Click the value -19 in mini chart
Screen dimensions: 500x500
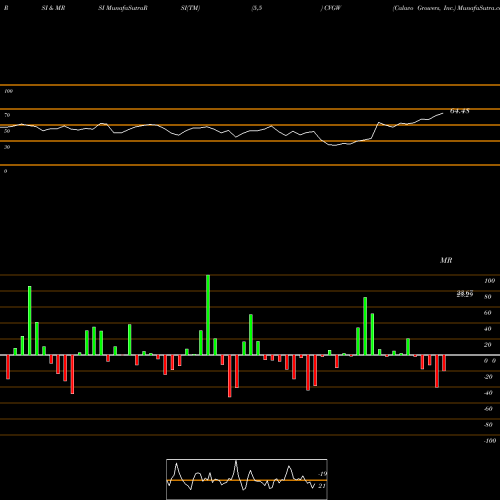coord(322,474)
